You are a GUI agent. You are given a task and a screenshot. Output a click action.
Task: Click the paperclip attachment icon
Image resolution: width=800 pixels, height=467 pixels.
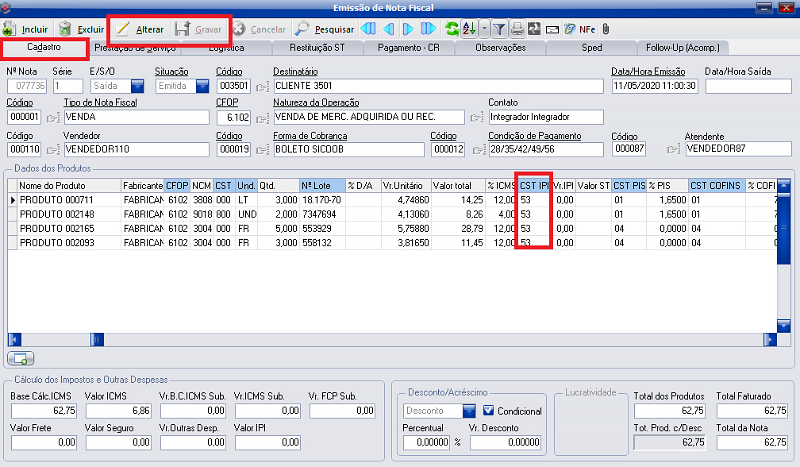pyautogui.click(x=605, y=29)
